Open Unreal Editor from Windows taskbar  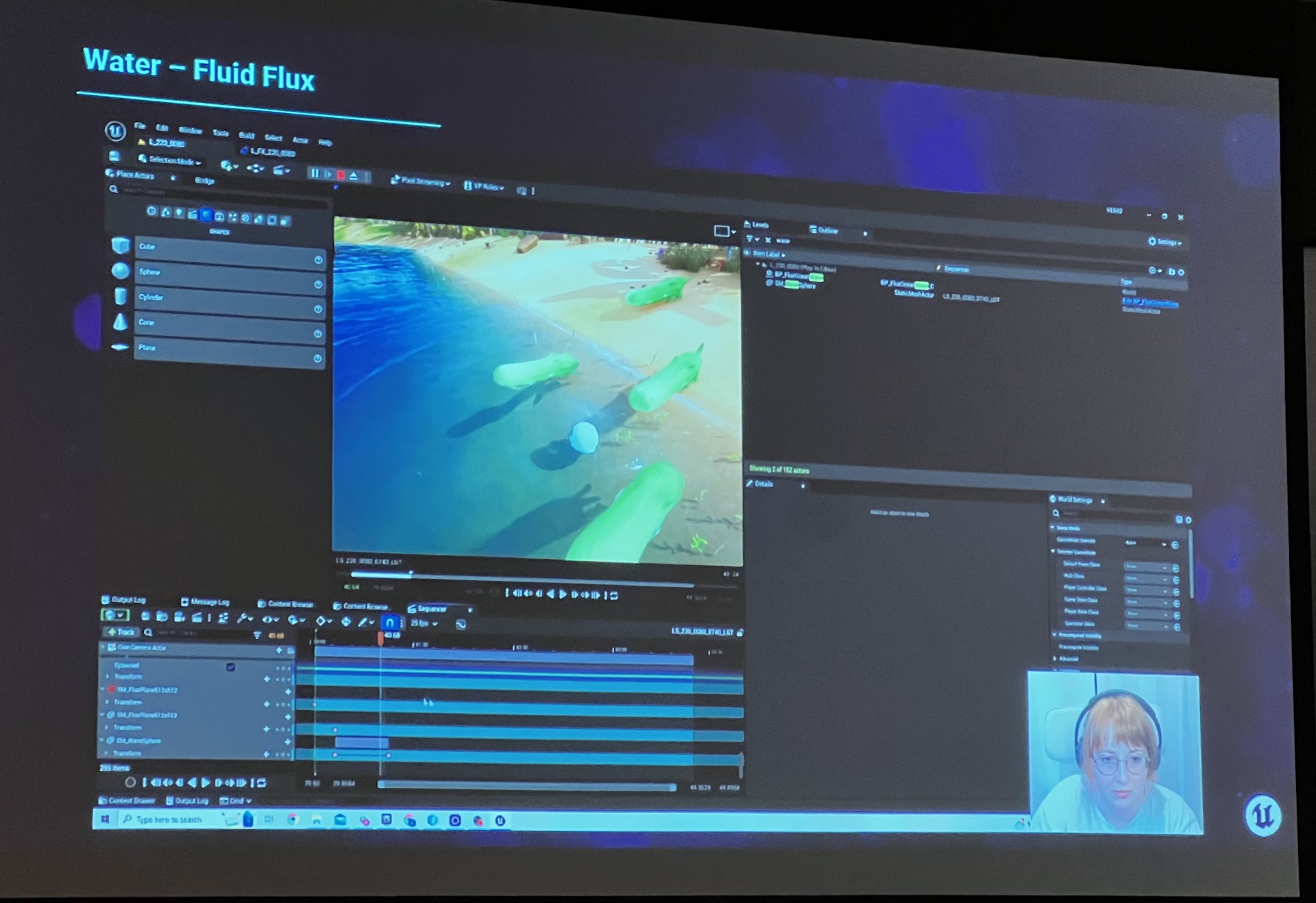pos(500,820)
